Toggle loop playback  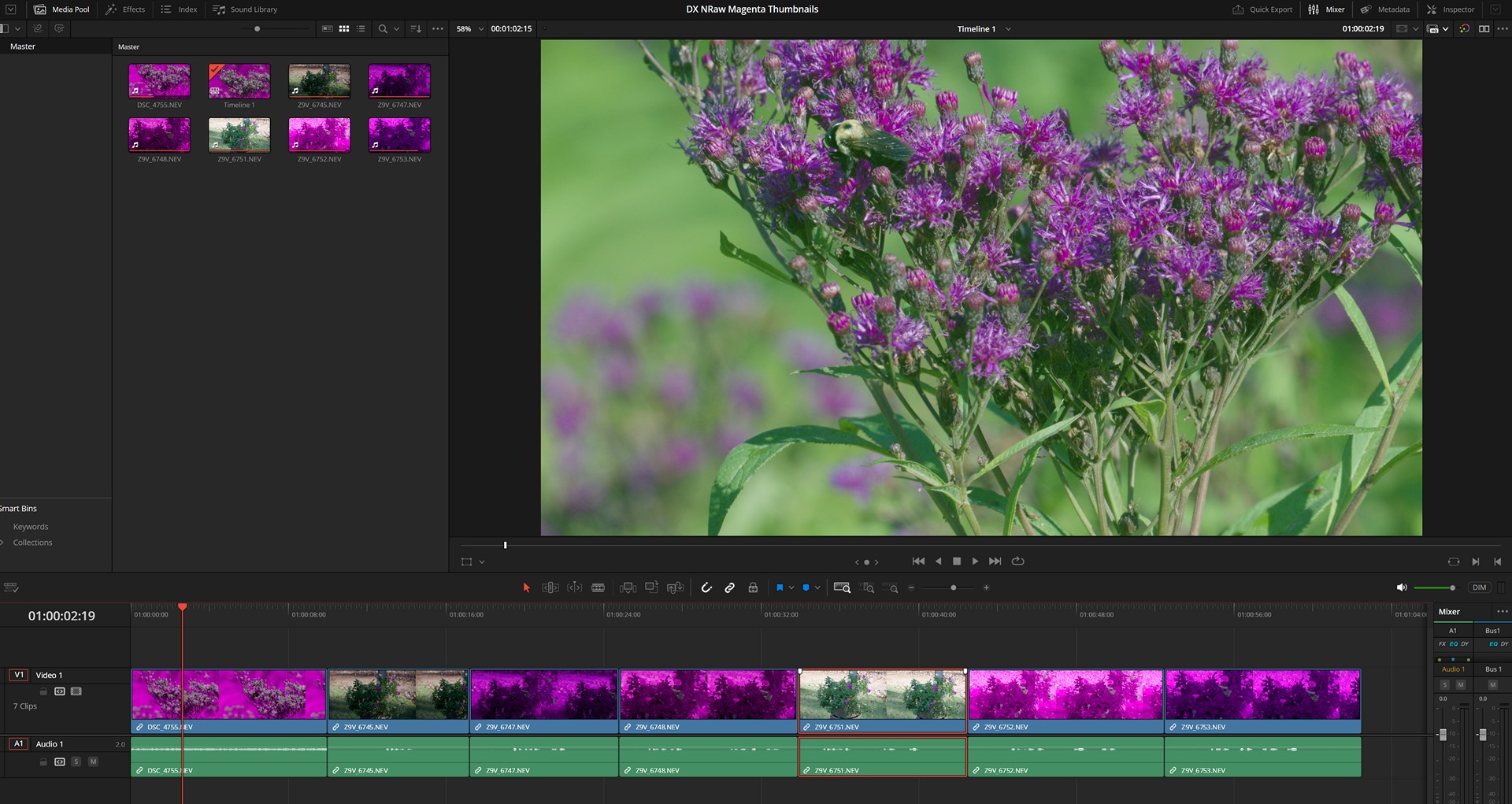coord(1017,561)
